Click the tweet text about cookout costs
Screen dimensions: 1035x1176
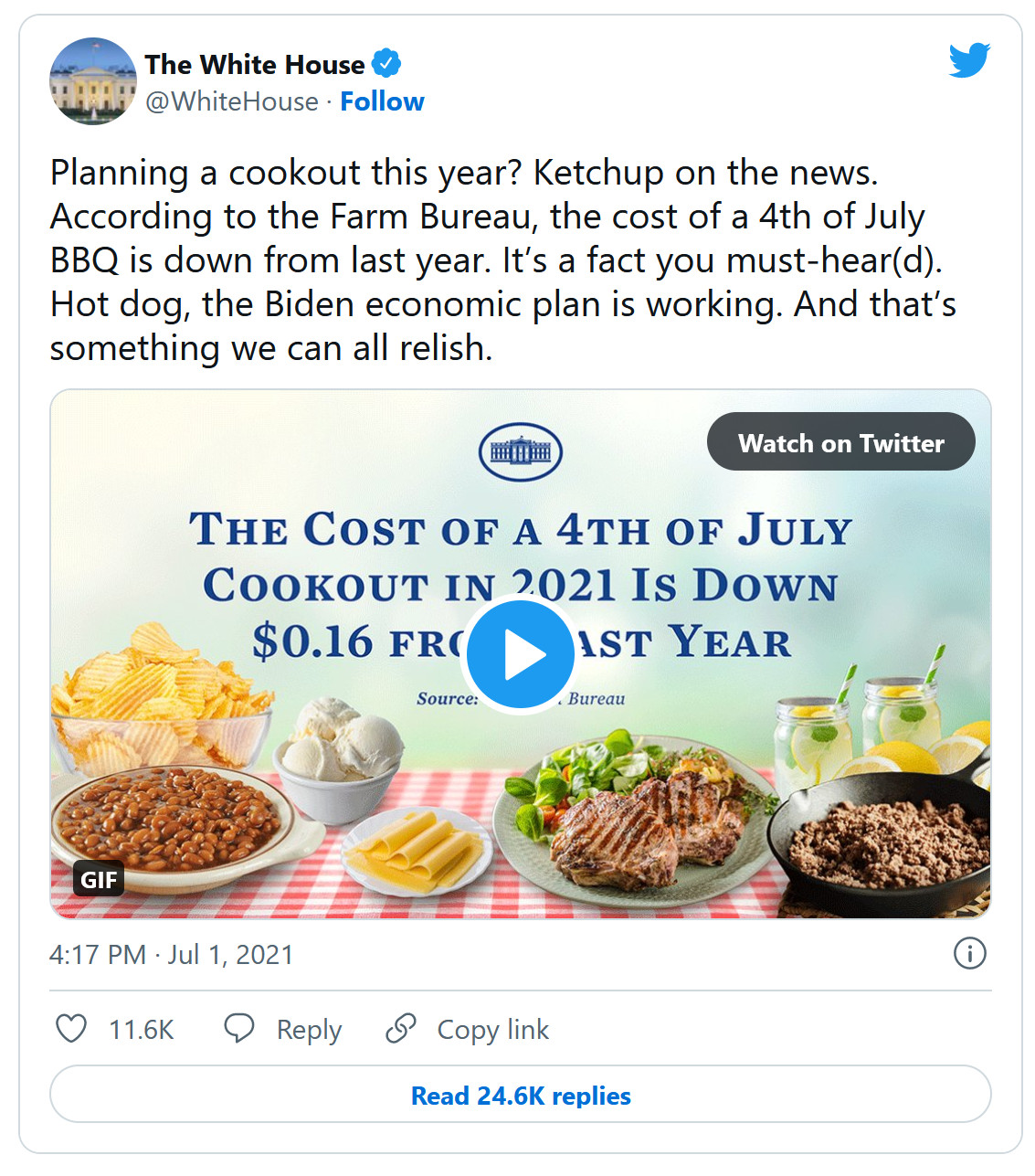[502, 260]
